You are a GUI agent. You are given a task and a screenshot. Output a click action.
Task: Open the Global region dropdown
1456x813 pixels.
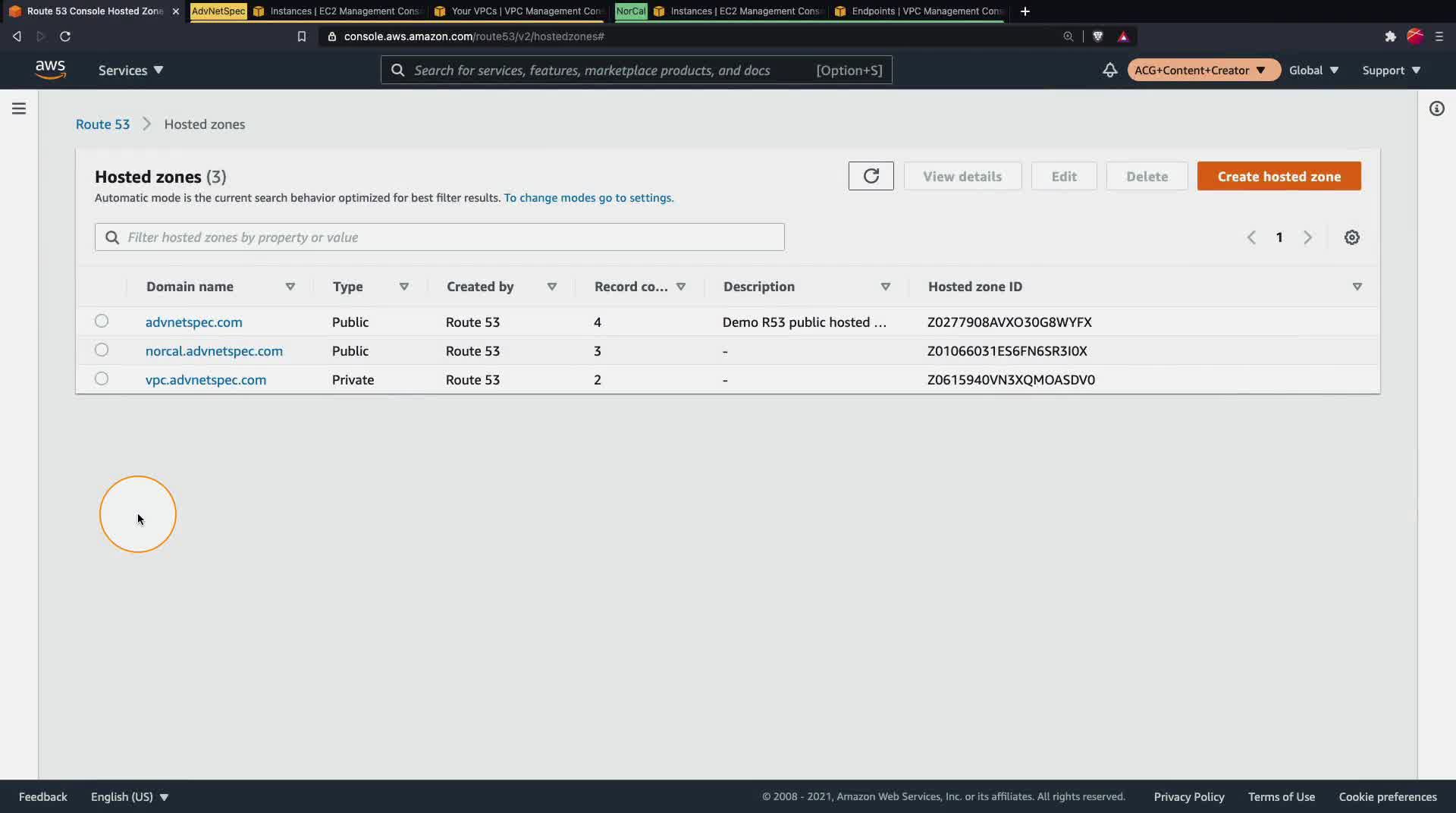coord(1313,70)
